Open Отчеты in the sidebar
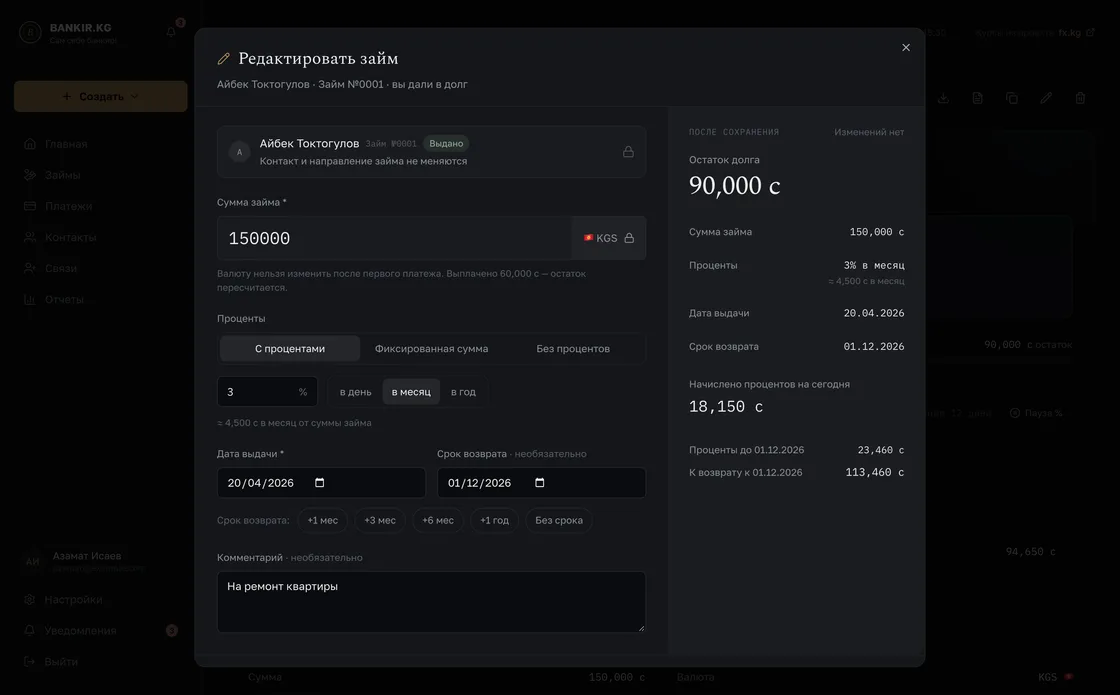 click(101, 299)
